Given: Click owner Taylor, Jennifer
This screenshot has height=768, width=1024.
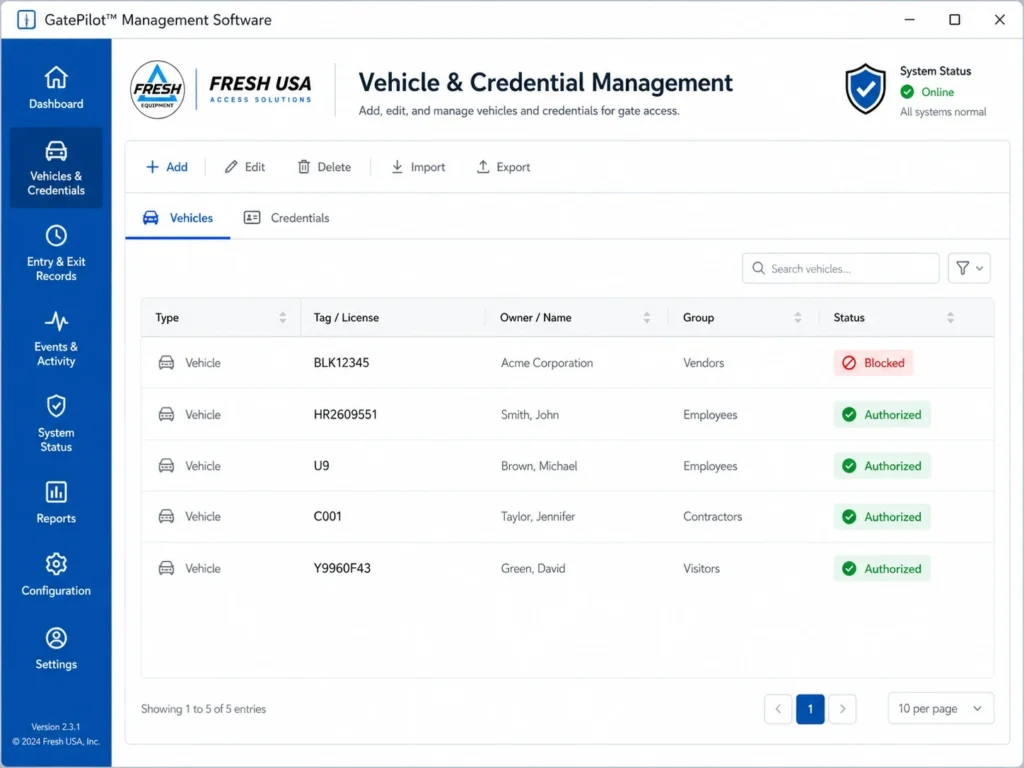Looking at the screenshot, I should tap(538, 516).
